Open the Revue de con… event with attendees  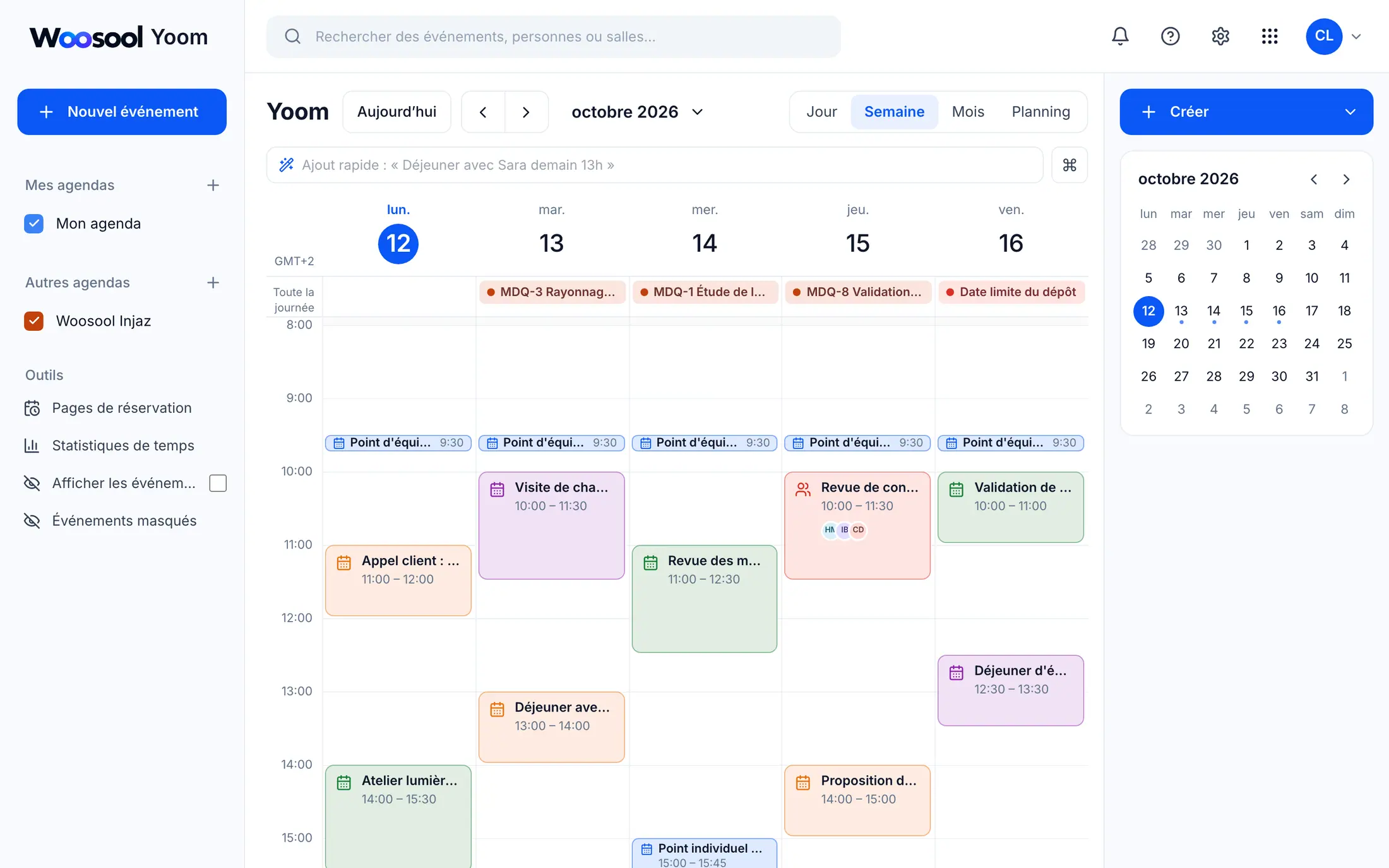tap(857, 525)
